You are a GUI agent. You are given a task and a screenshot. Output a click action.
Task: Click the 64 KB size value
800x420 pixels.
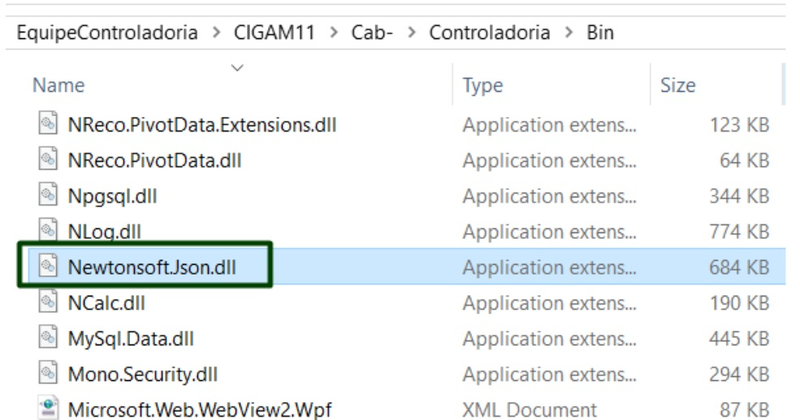pyautogui.click(x=744, y=161)
